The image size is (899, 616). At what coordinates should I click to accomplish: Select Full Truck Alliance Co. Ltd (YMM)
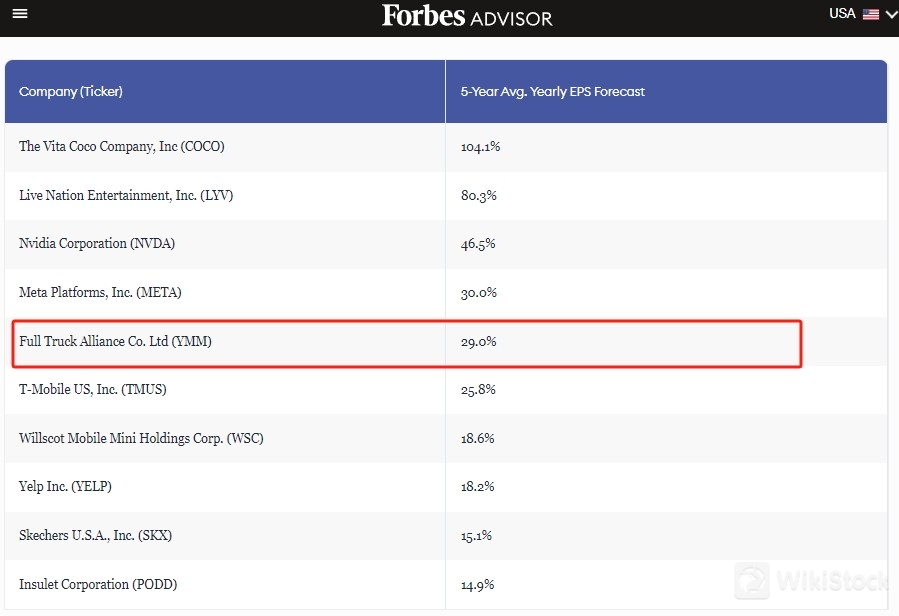pyautogui.click(x=116, y=342)
